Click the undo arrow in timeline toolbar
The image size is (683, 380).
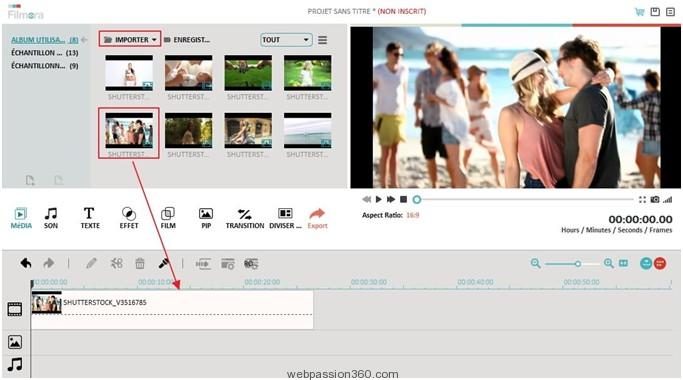(26, 263)
